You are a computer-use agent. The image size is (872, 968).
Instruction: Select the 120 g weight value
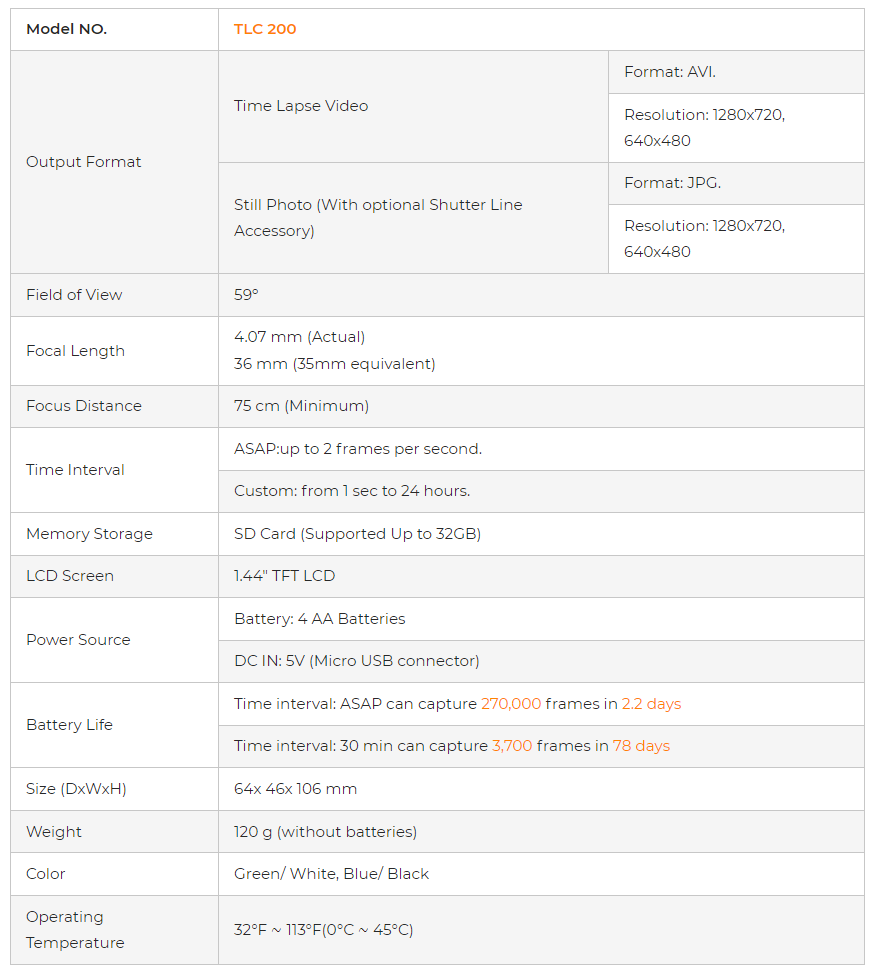click(x=325, y=832)
